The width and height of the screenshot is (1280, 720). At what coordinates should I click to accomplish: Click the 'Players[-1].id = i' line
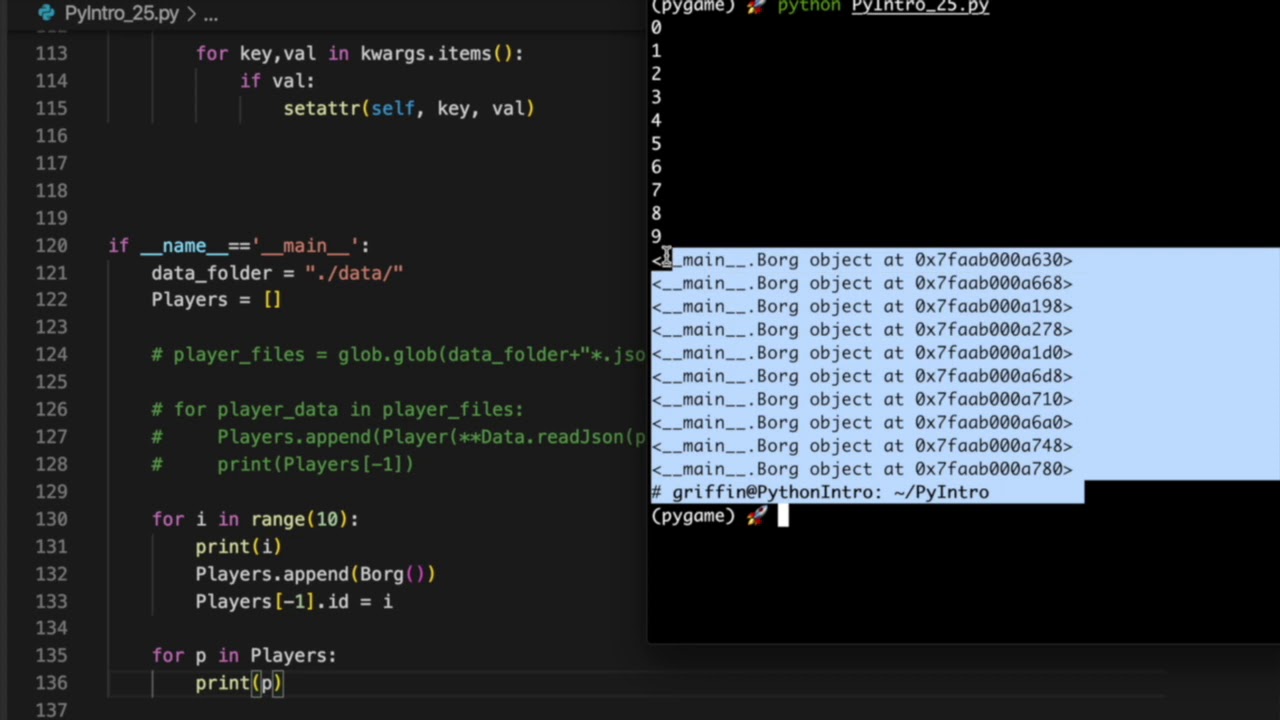[x=294, y=601]
